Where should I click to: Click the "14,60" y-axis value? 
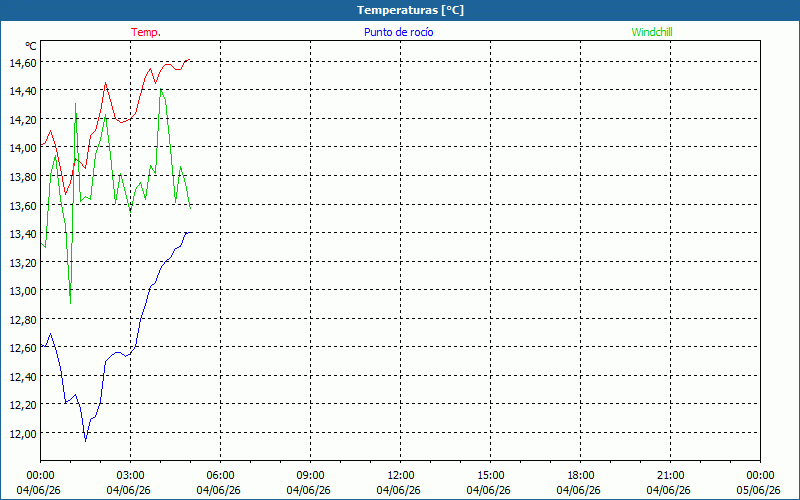tap(23, 62)
